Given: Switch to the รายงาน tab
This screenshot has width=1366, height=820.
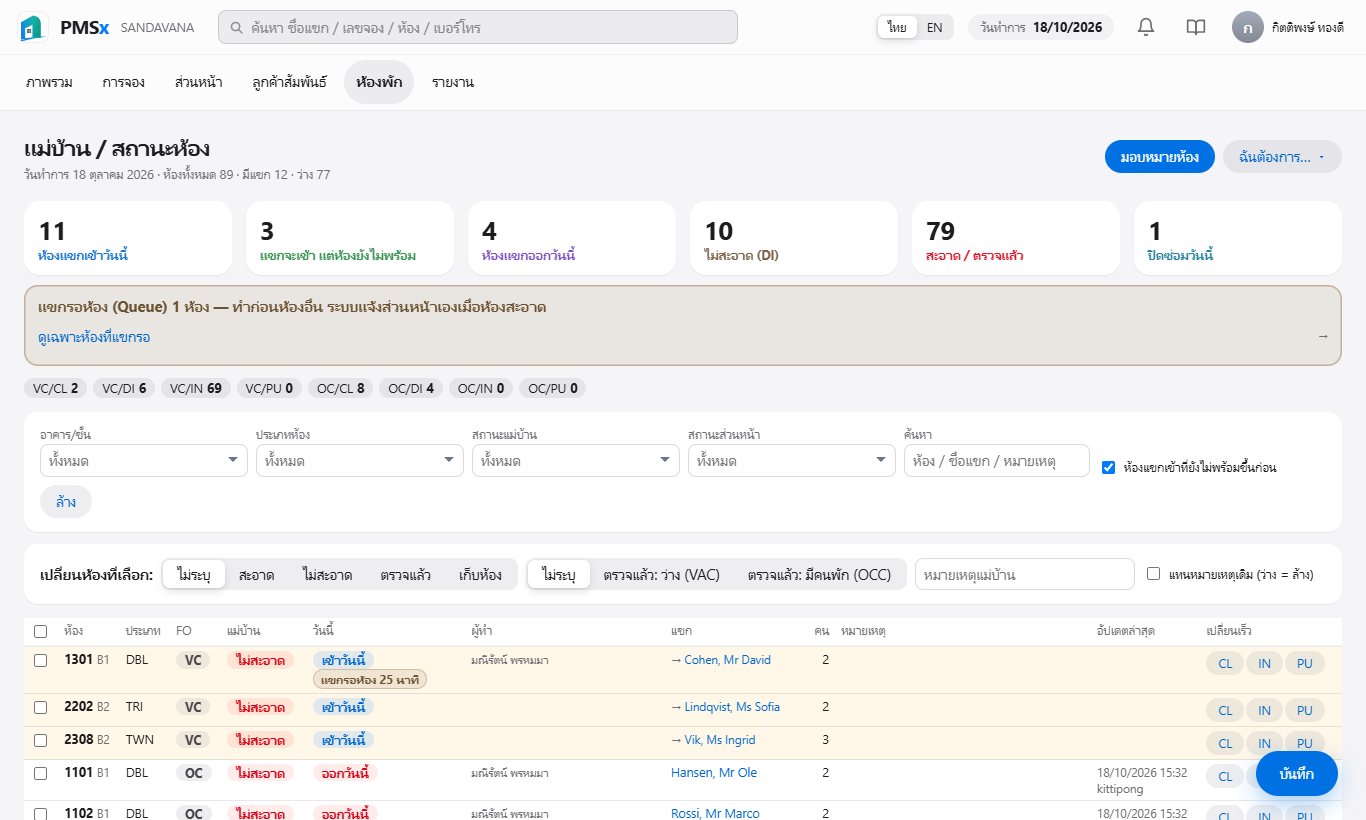Looking at the screenshot, I should pos(453,82).
